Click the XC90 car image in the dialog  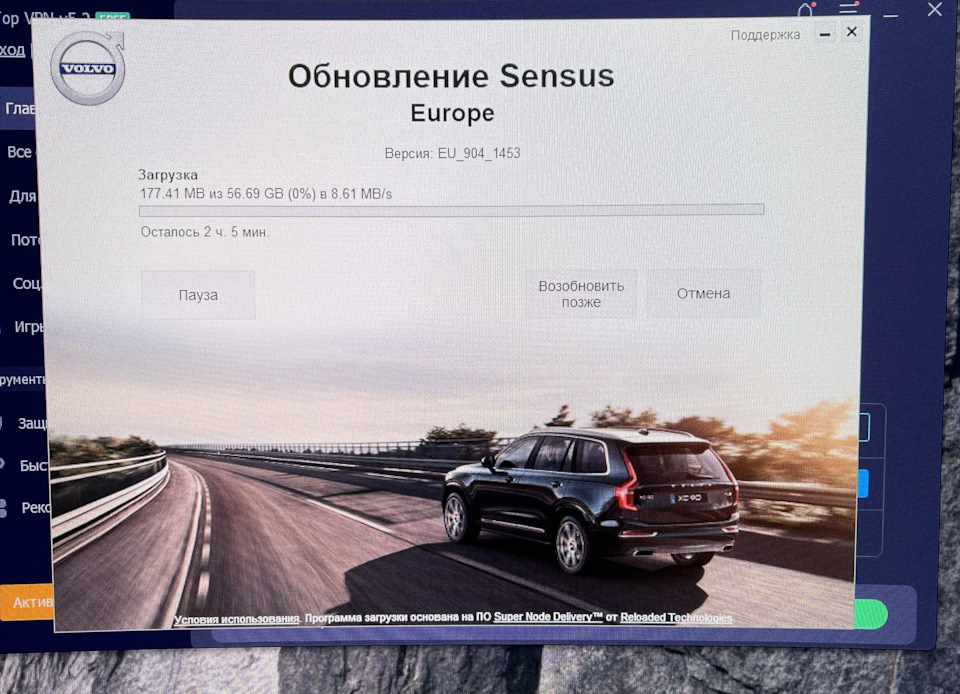[x=590, y=500]
